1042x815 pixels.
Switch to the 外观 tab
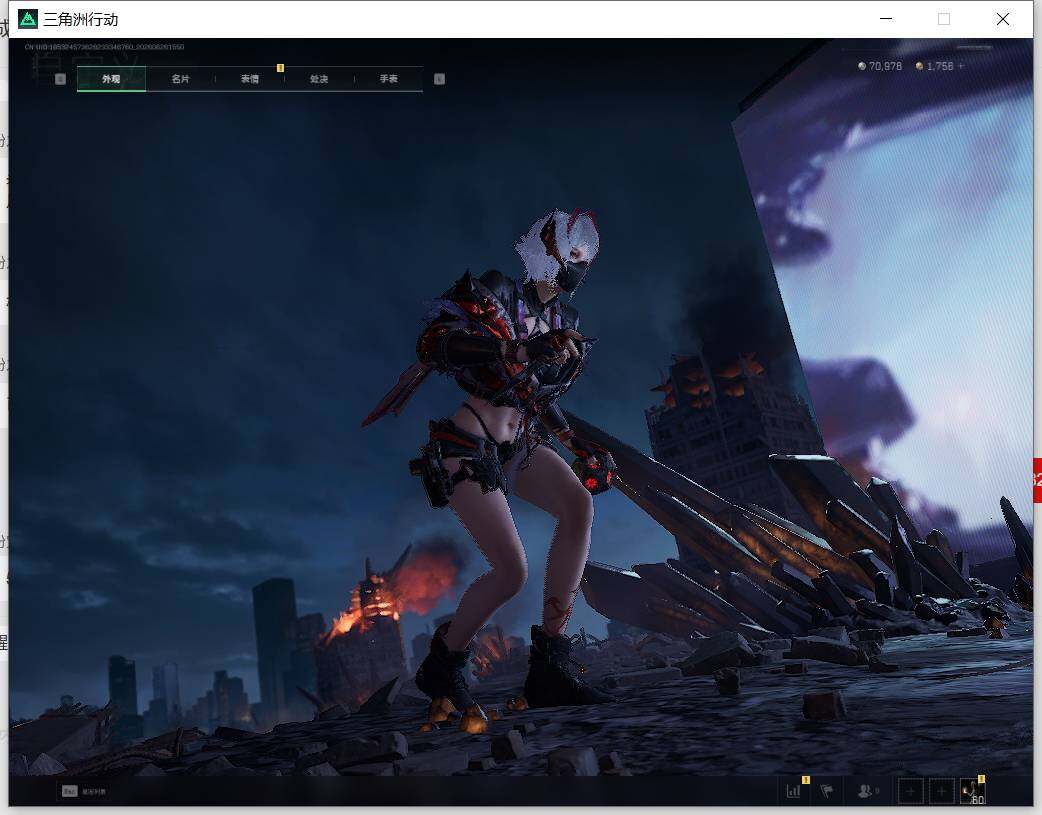pyautogui.click(x=111, y=79)
